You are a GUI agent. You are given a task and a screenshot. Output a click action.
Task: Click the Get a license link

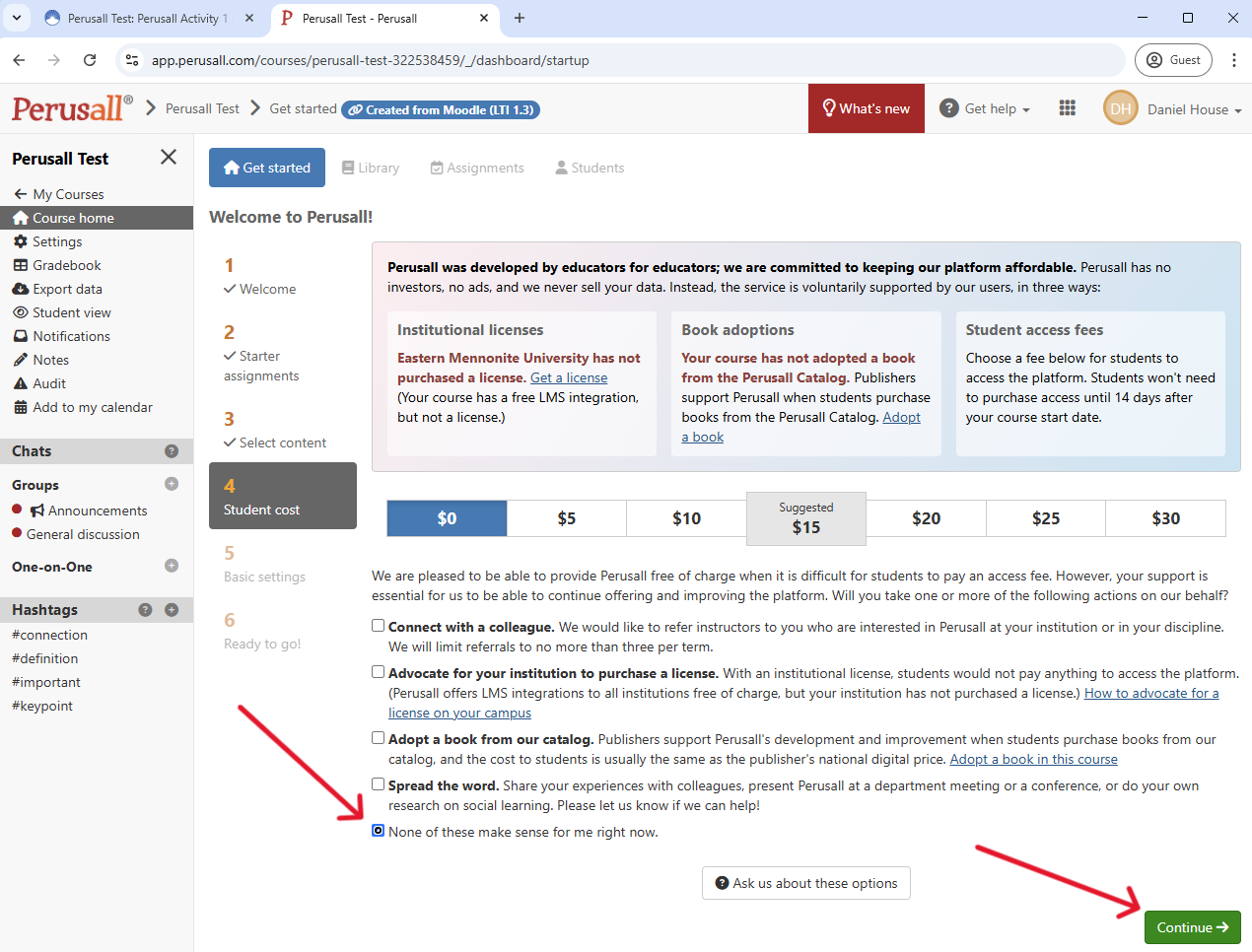(569, 377)
